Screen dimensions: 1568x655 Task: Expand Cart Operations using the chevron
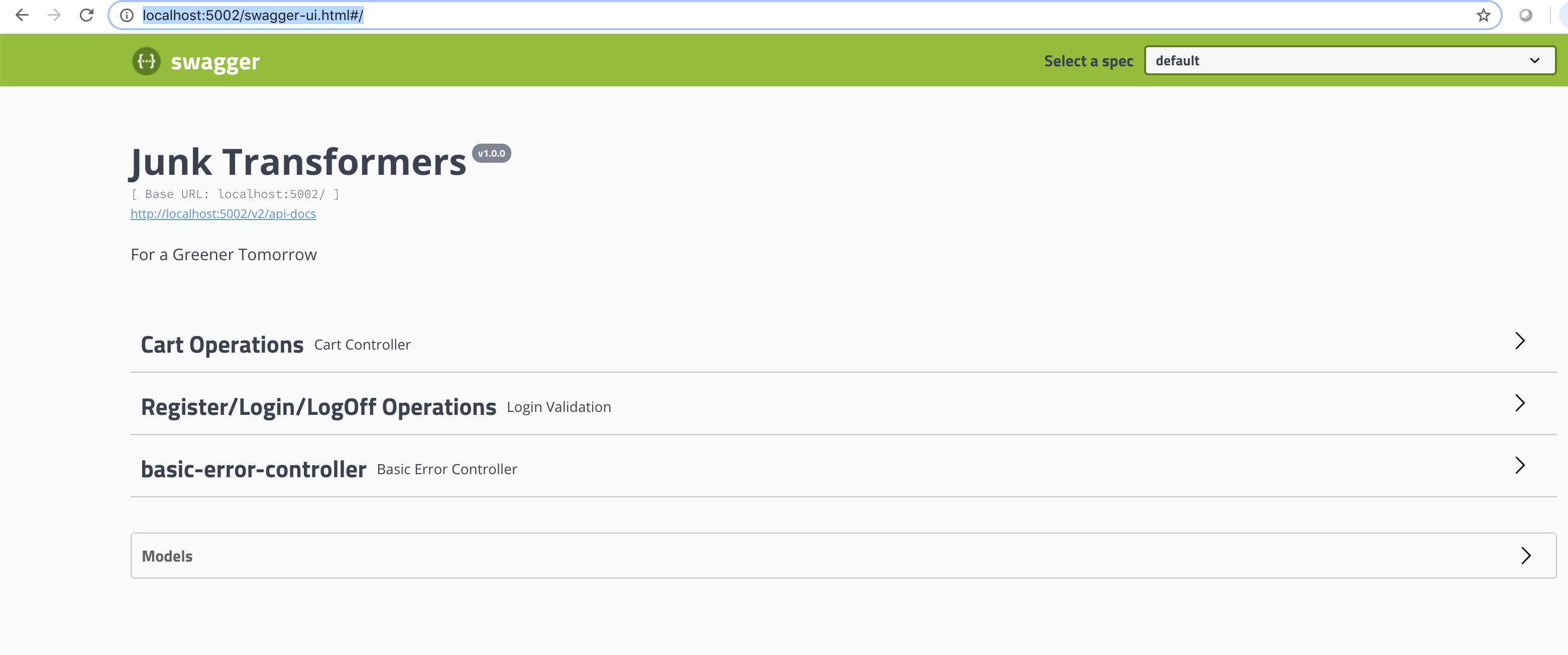click(1520, 341)
